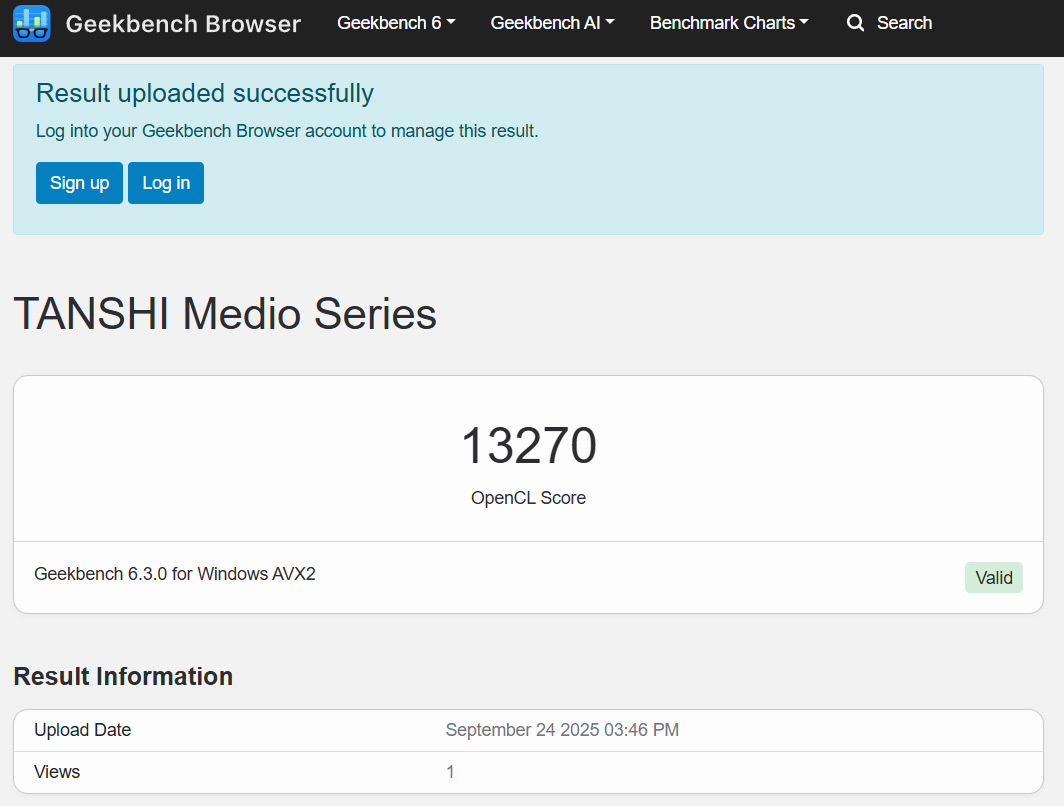Open the Benchmark Charts dropdown
The image size is (1064, 806).
pyautogui.click(x=729, y=23)
